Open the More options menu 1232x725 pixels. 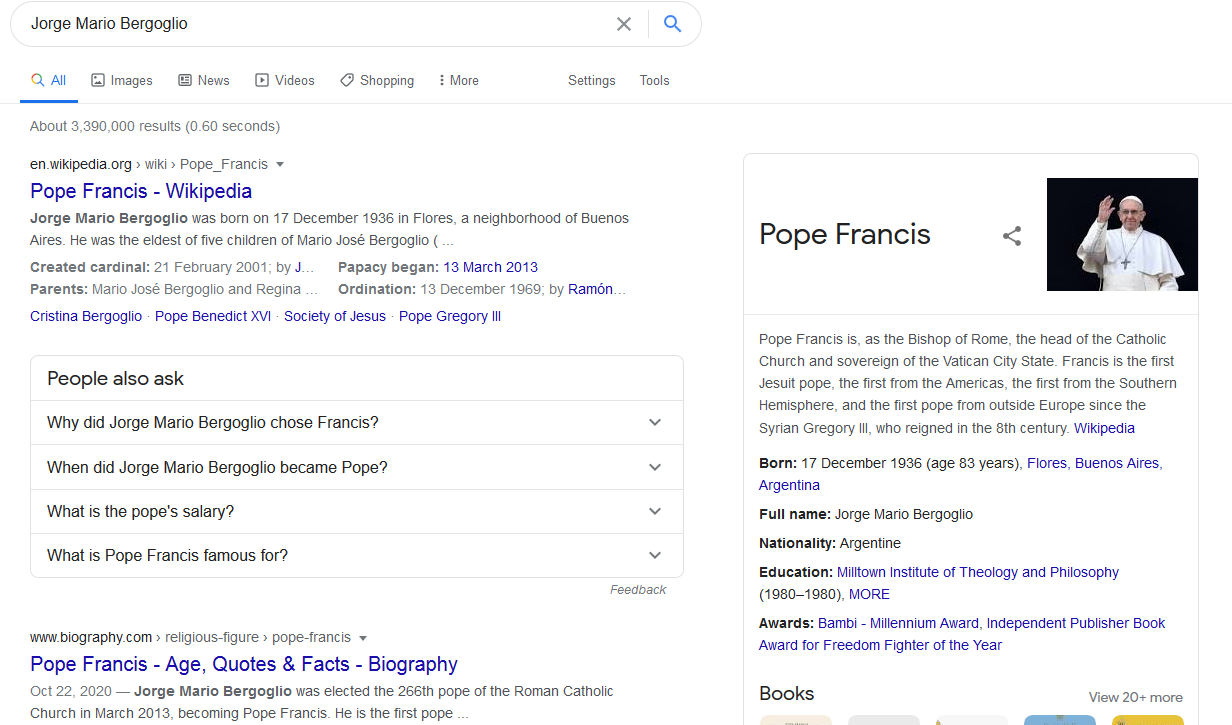459,80
